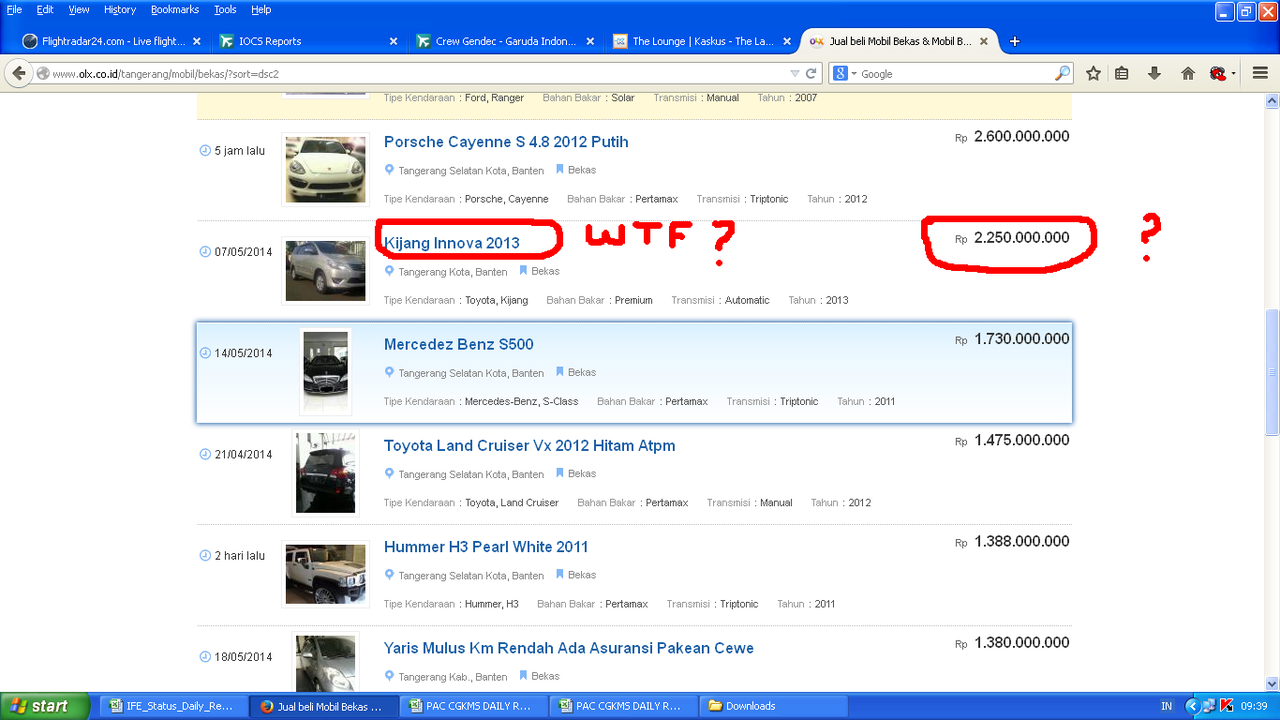Screen dimensions: 1280x720
Task: Open the Bookmarks menu
Action: tap(175, 9)
